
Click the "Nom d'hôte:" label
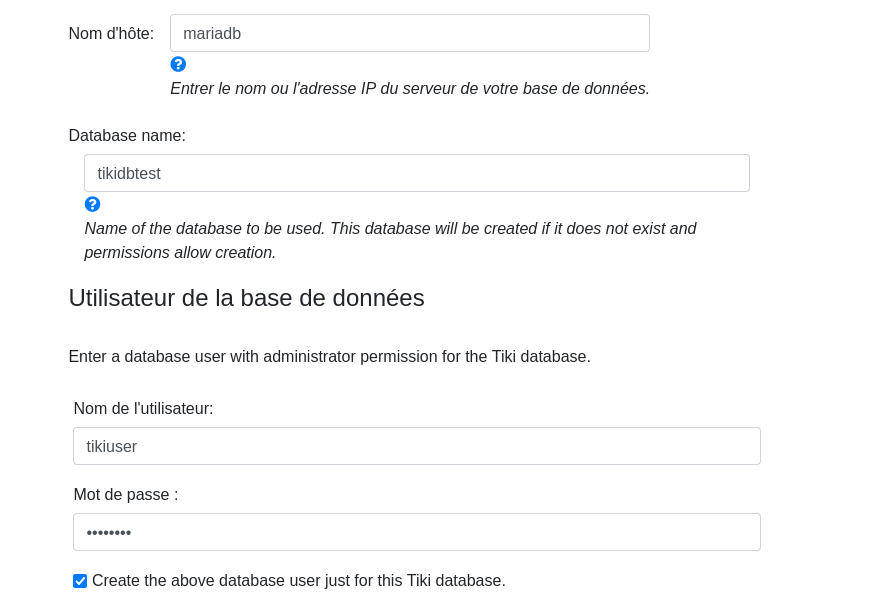[111, 33]
